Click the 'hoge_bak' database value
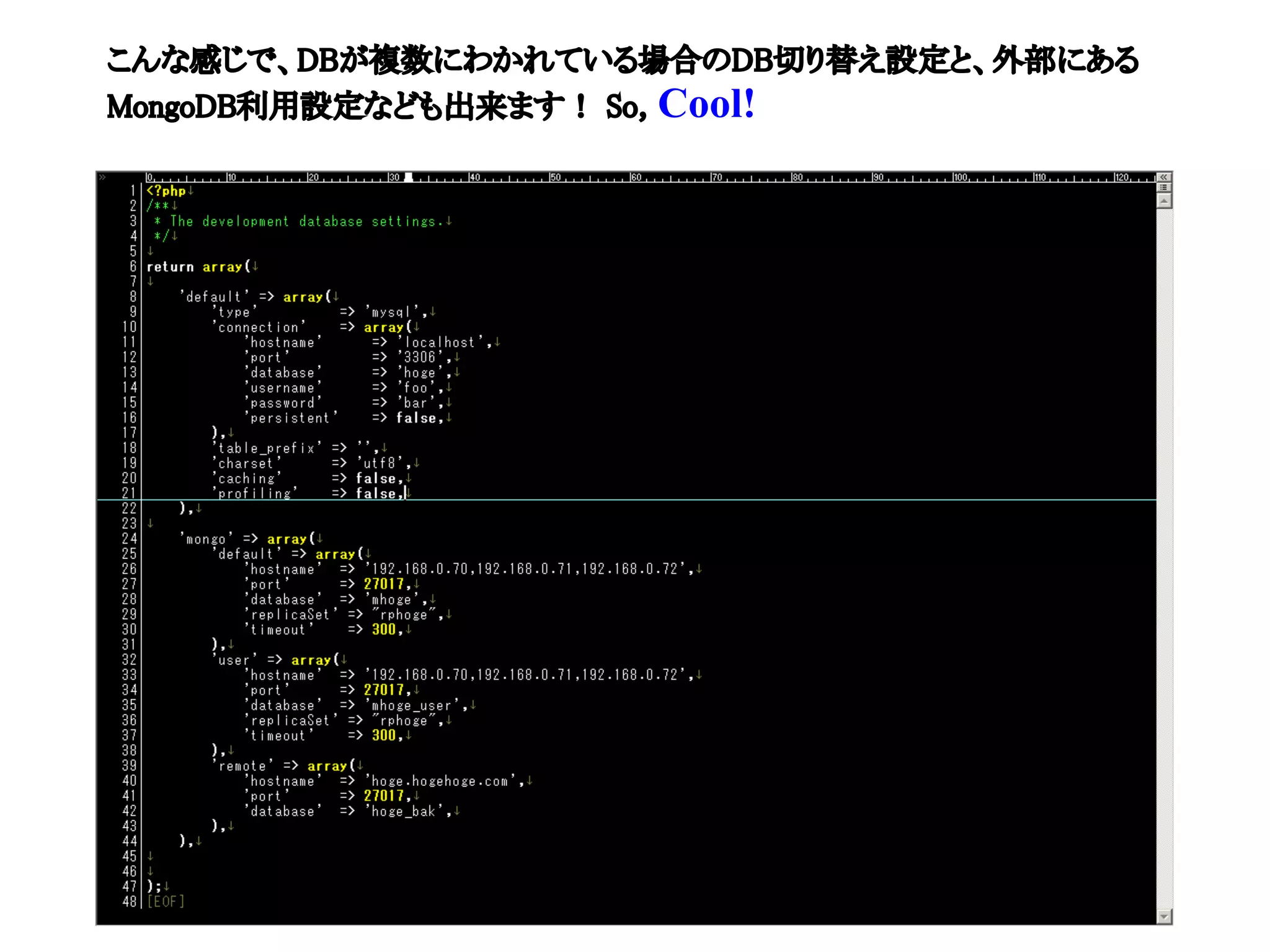 pos(404,811)
